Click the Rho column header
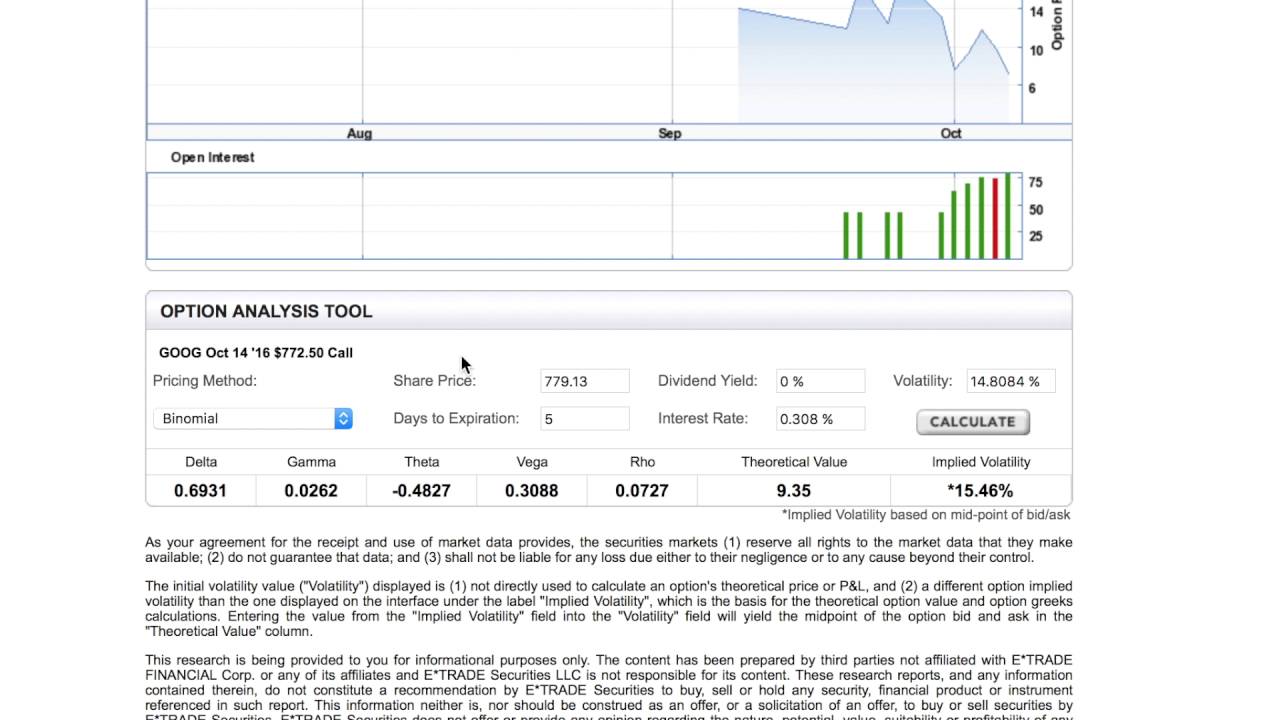1280x720 pixels. pos(643,462)
